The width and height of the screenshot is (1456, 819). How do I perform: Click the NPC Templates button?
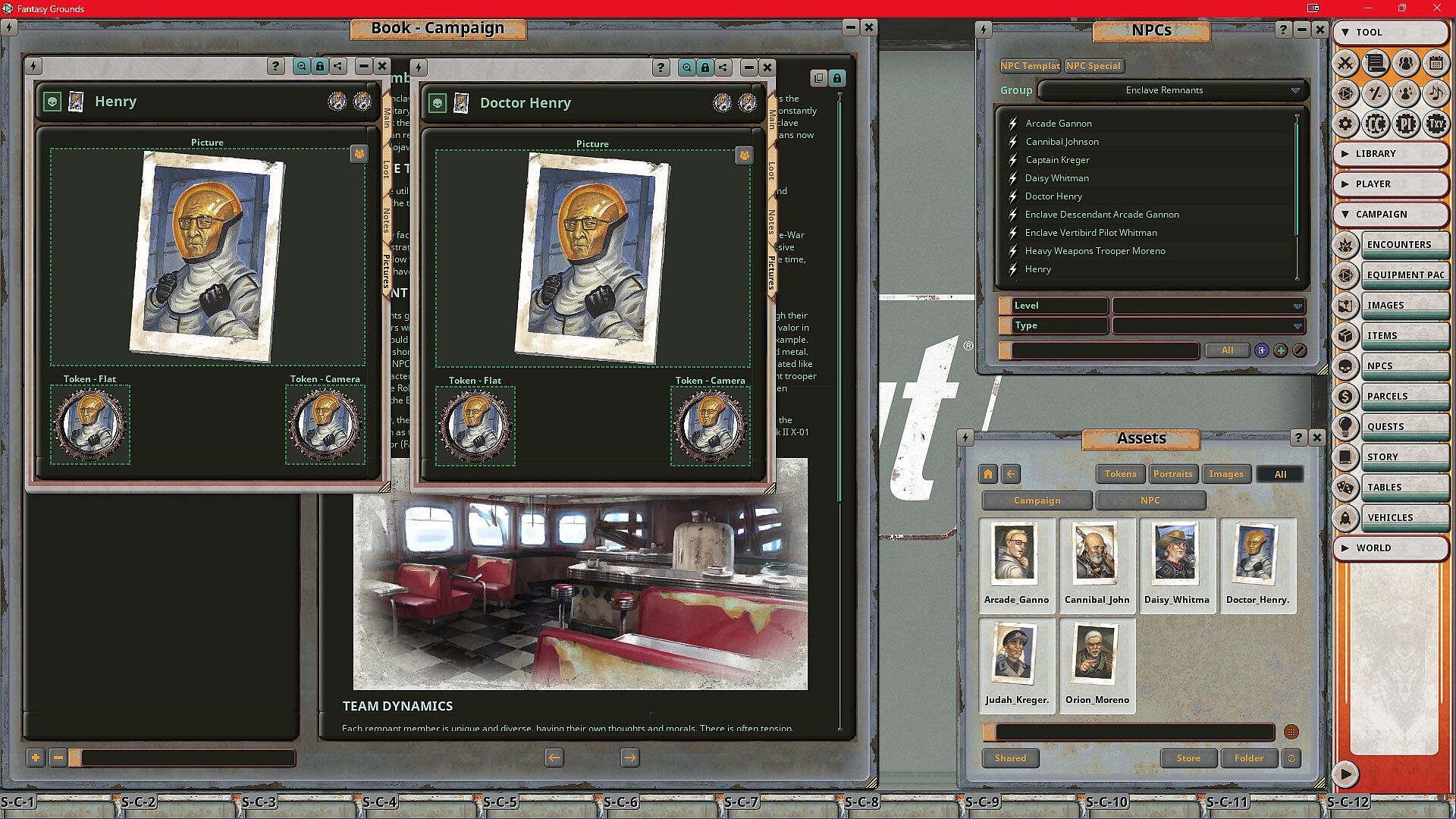(x=1030, y=66)
